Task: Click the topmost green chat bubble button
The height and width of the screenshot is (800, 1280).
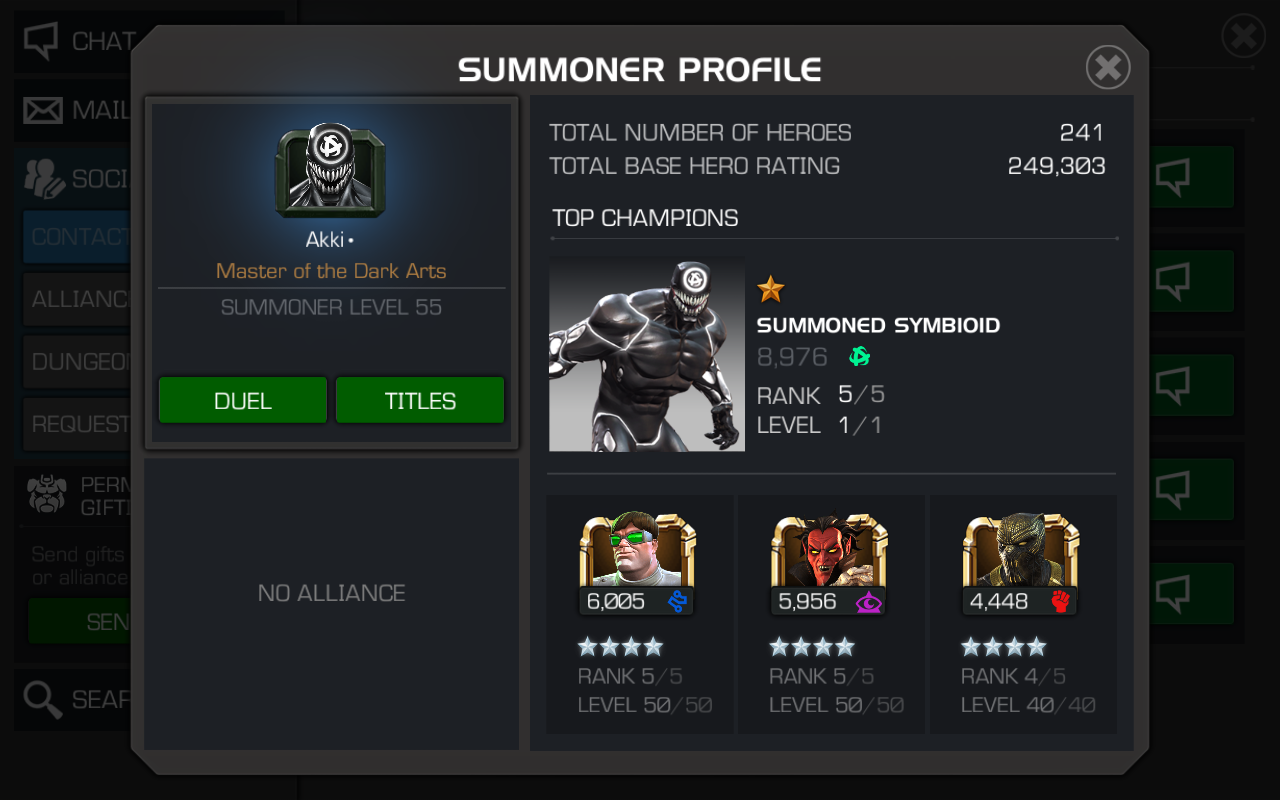Action: click(x=1190, y=177)
